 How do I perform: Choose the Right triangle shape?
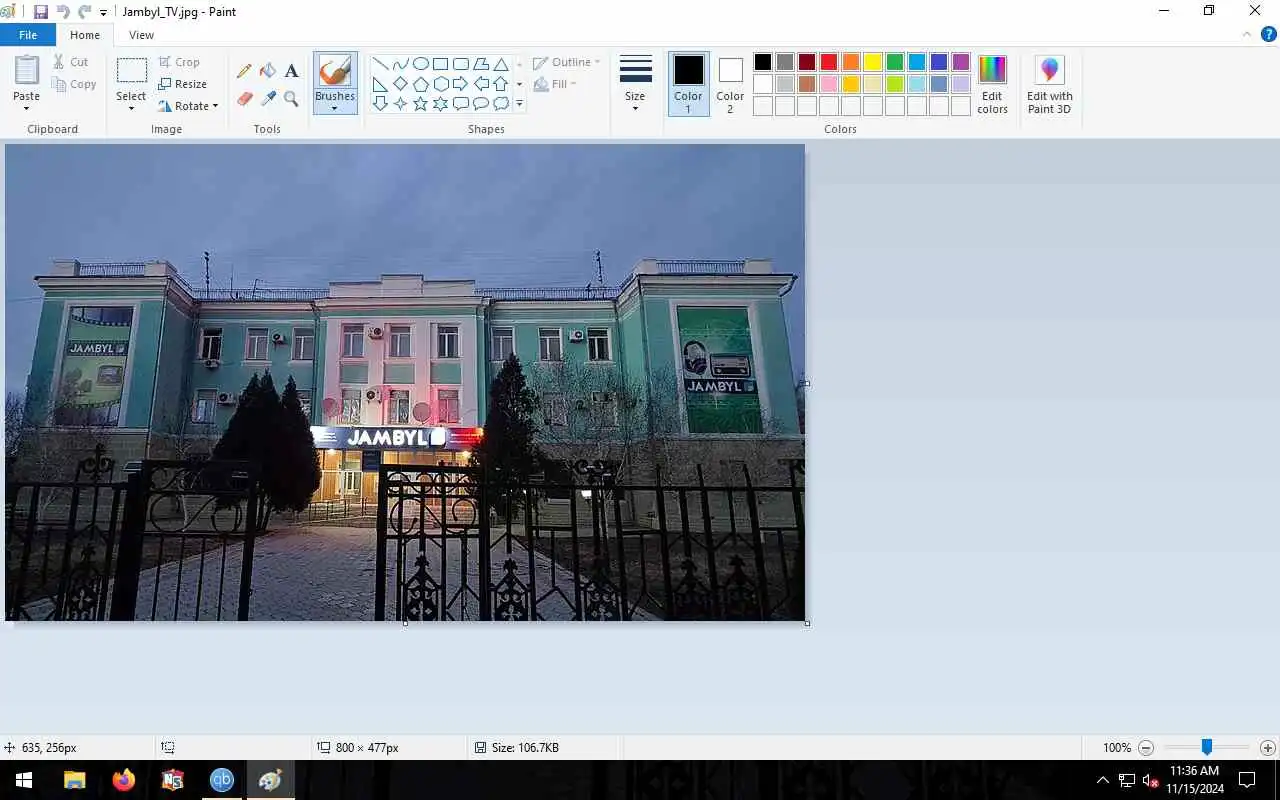[381, 84]
